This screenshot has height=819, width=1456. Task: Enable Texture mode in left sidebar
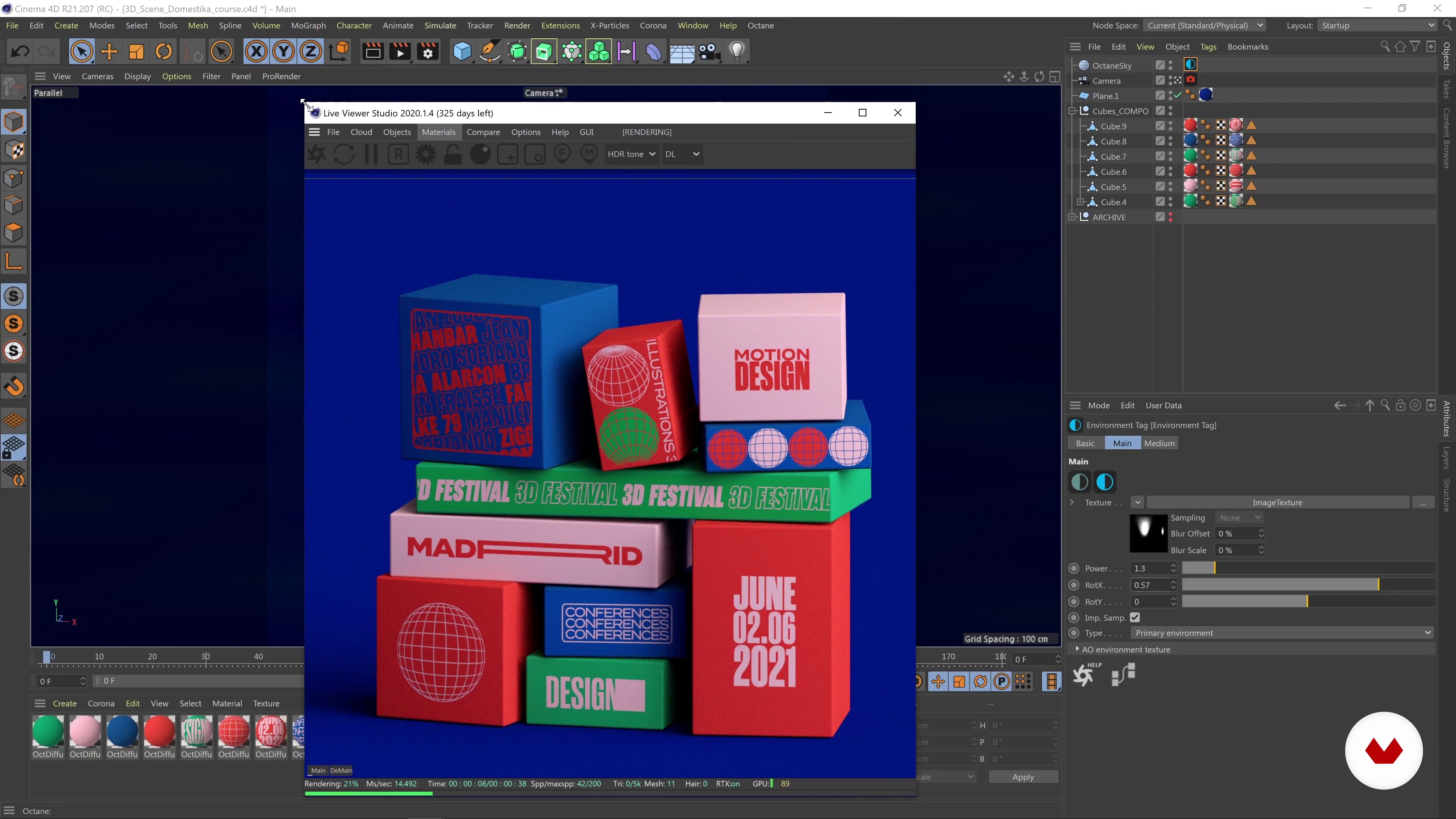[14, 151]
